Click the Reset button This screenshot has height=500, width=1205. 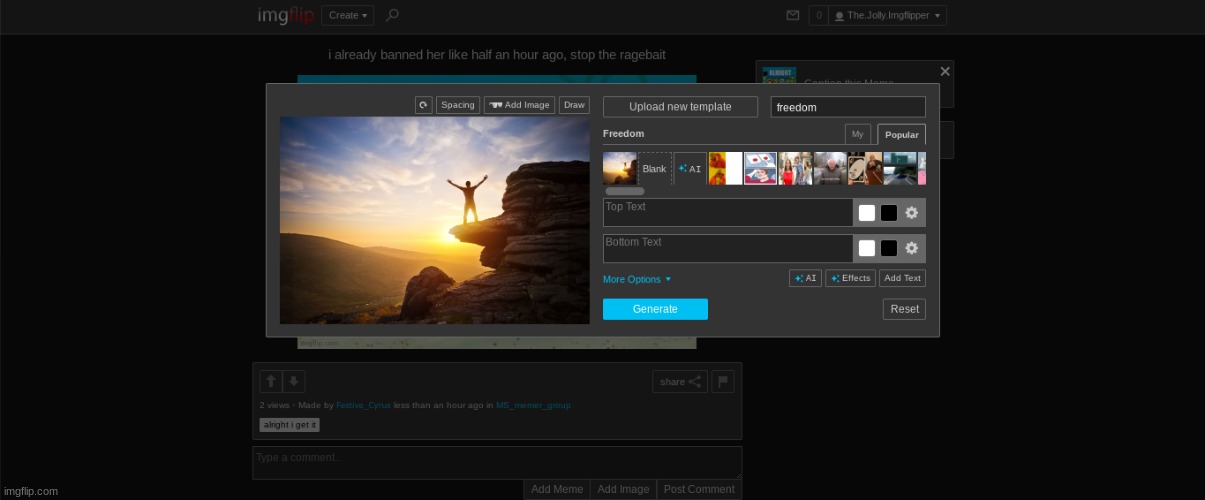904,309
